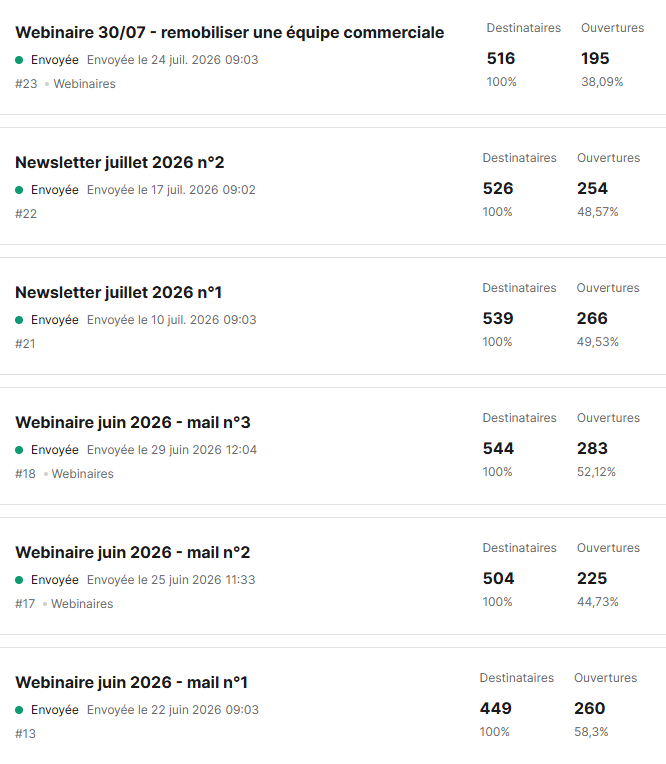Select the Webinaires tag on campaign #17
666x764 pixels.
(82, 604)
